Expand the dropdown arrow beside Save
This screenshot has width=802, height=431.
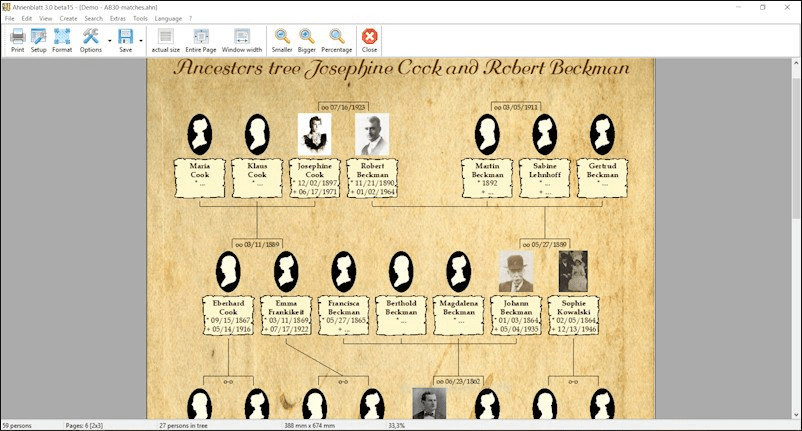point(141,42)
